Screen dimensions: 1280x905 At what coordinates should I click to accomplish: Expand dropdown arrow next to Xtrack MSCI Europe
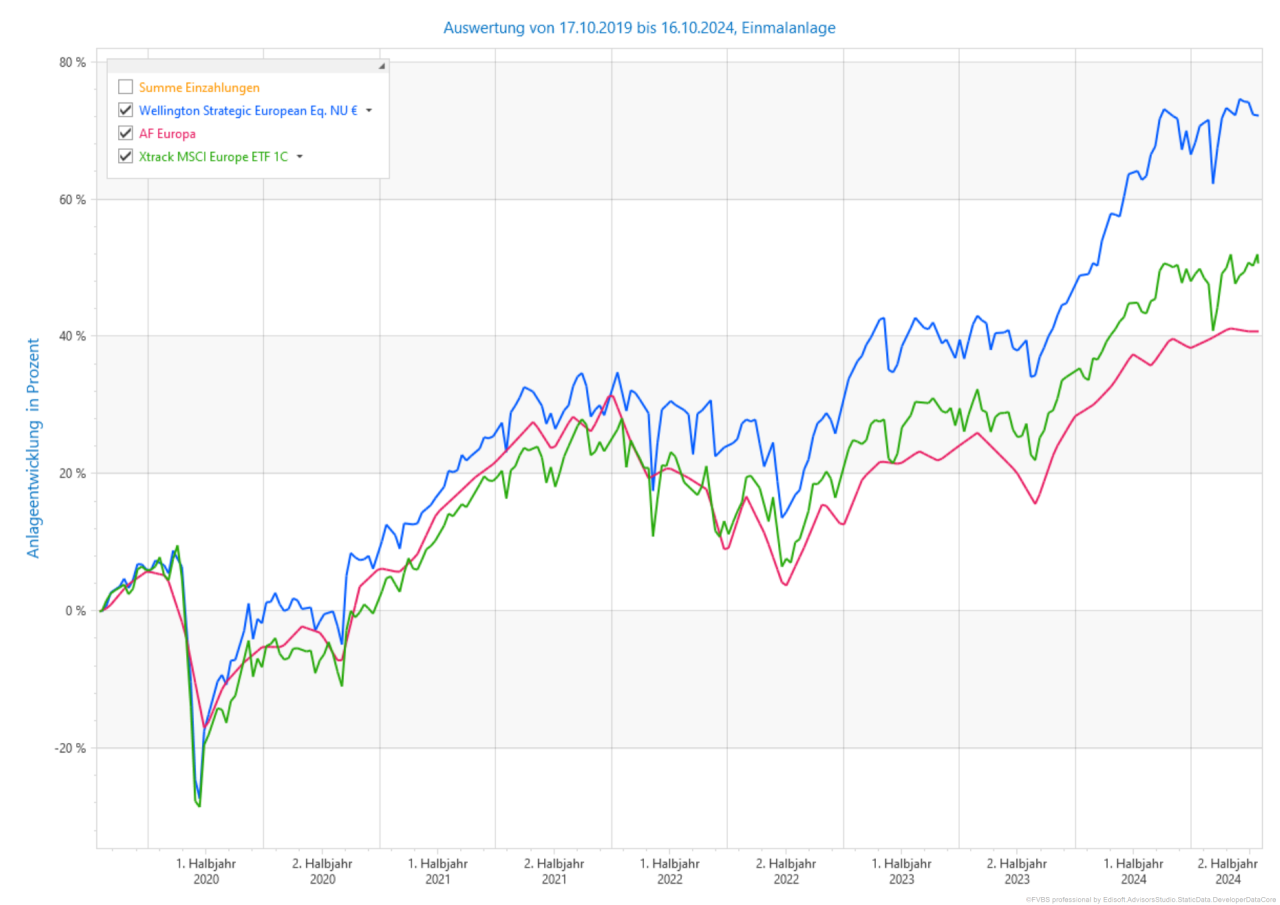click(299, 157)
